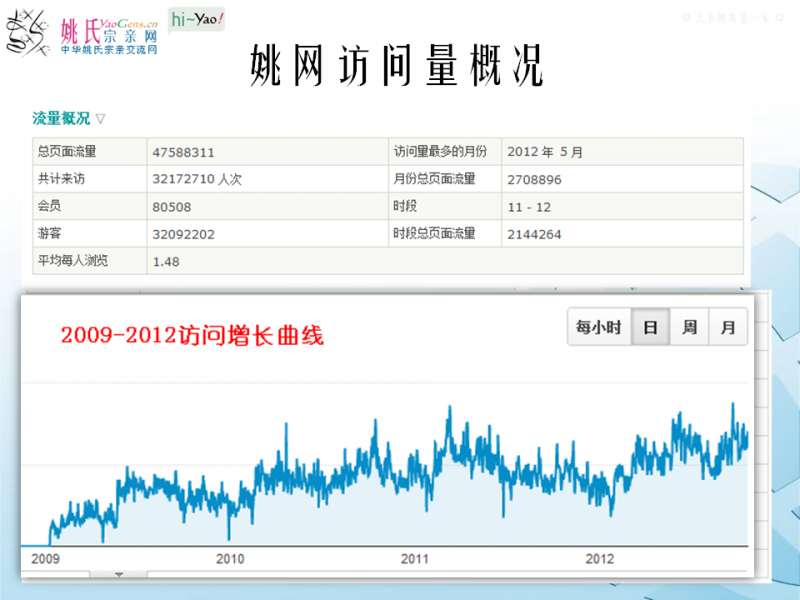This screenshot has width=800, height=600.
Task: Click the hi~Yao! speech bubble icon
Action: pos(196,20)
